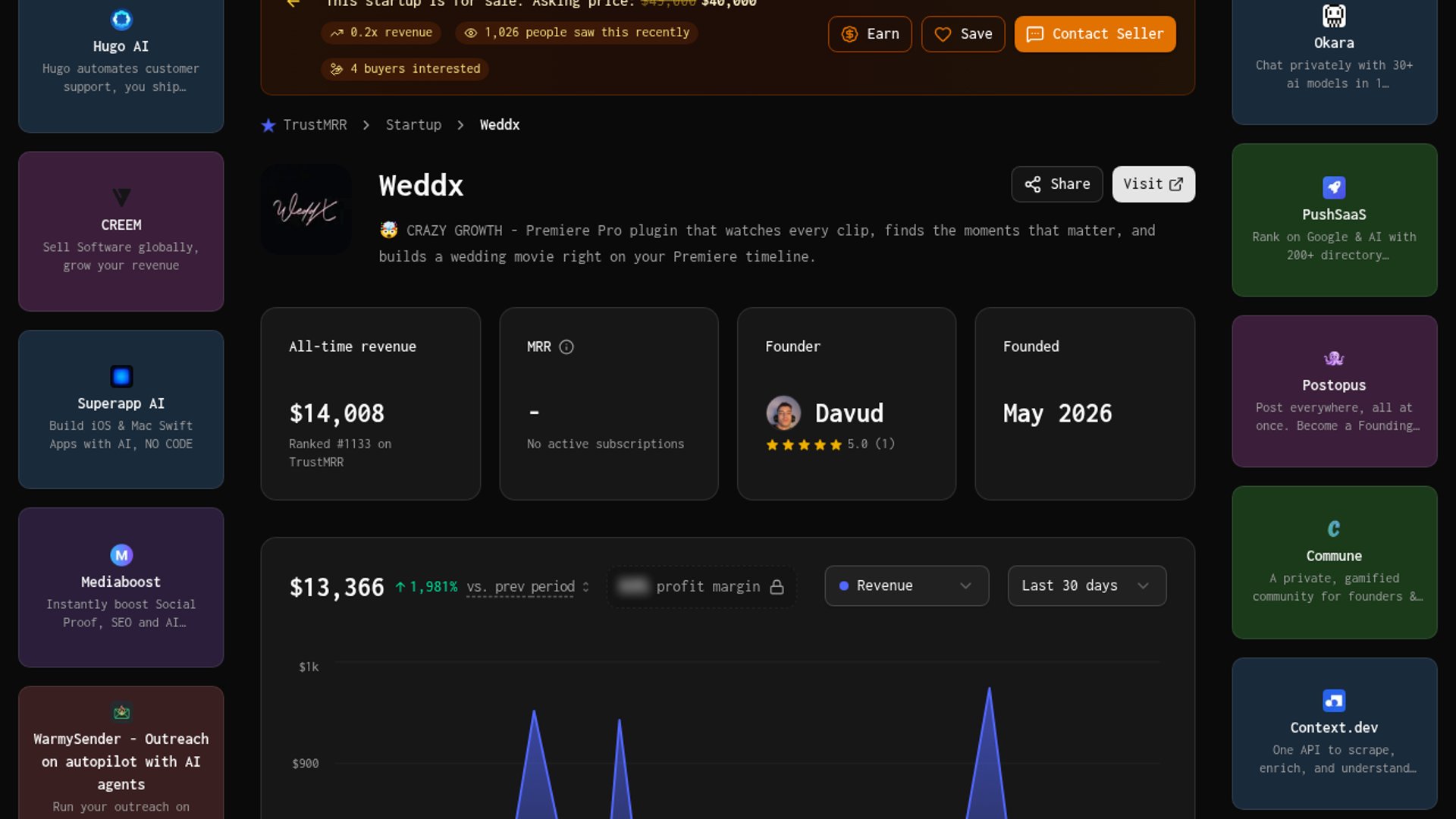
Task: Click the 1,026 people saw this tag
Action: tap(577, 33)
